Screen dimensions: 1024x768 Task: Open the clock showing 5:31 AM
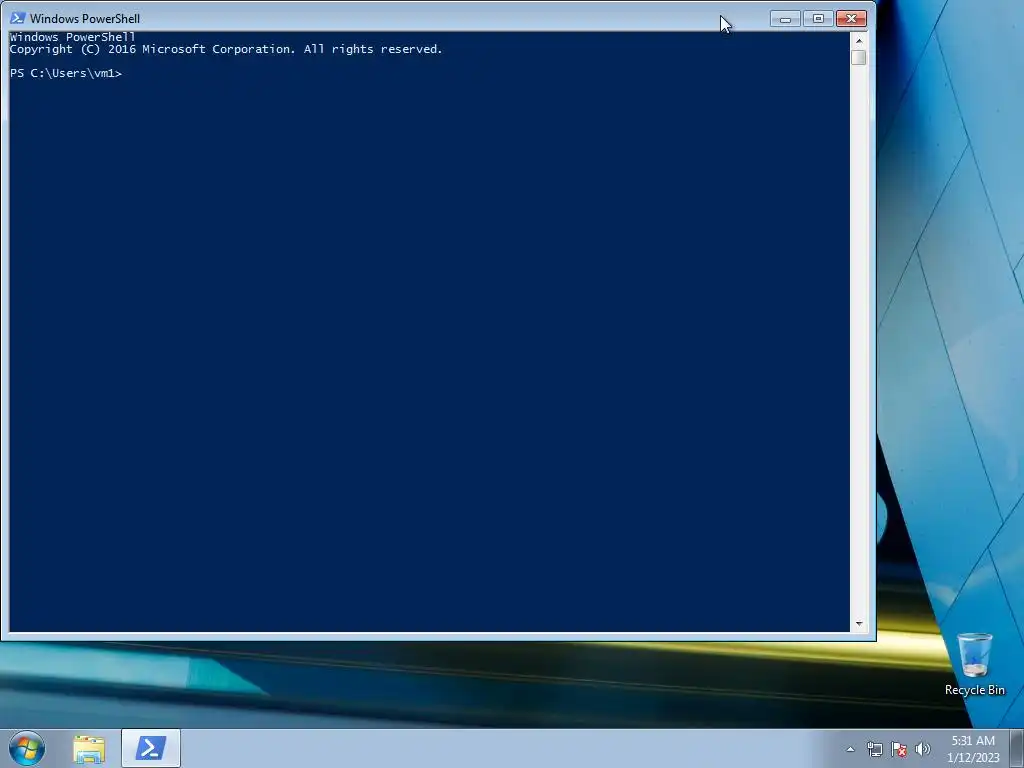coord(973,741)
